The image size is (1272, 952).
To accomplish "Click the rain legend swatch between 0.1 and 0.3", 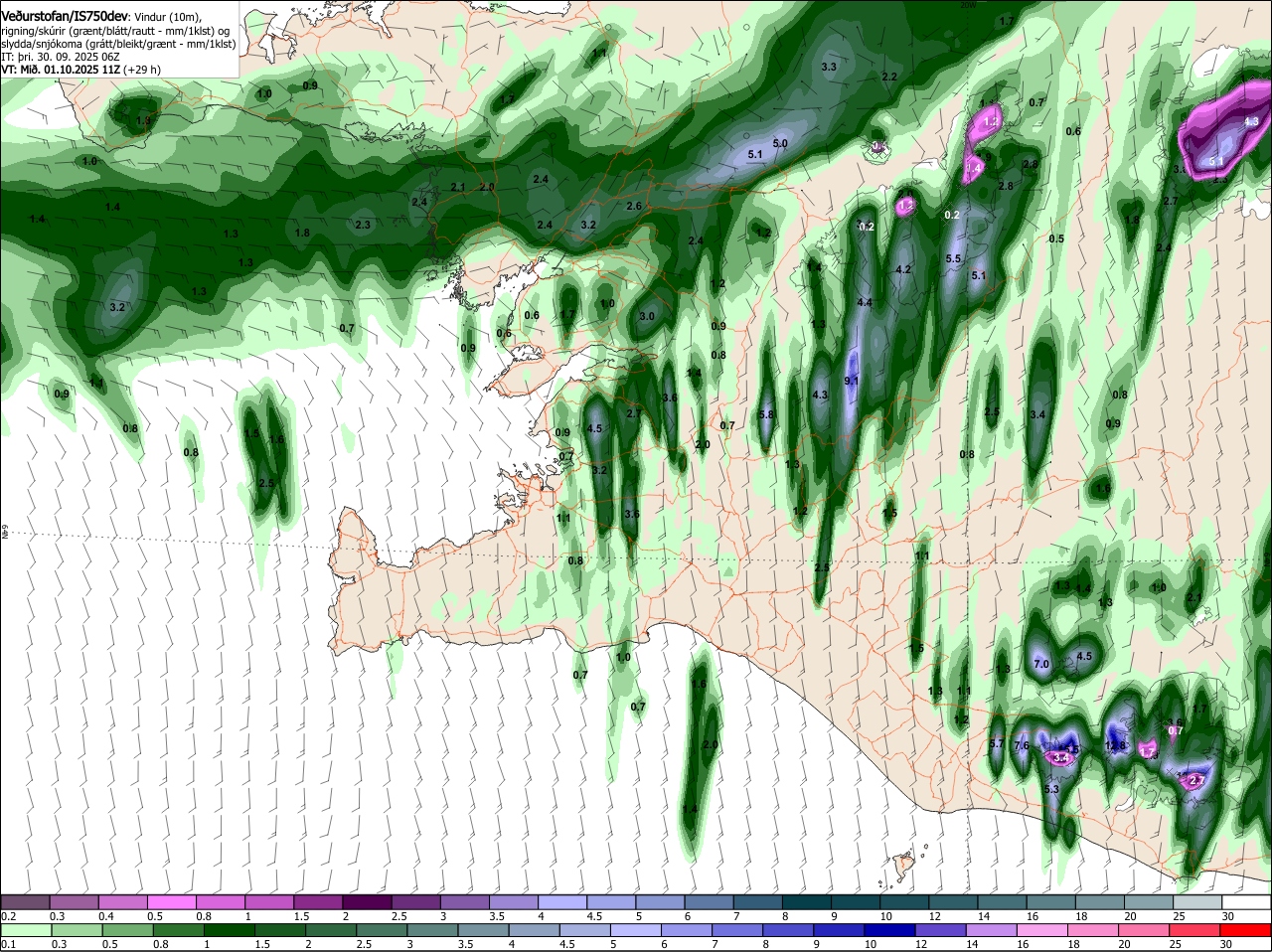I will click(26, 930).
